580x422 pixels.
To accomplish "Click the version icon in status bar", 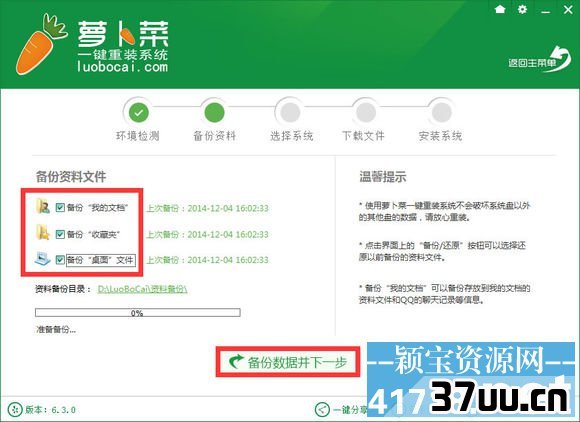I will (15, 409).
